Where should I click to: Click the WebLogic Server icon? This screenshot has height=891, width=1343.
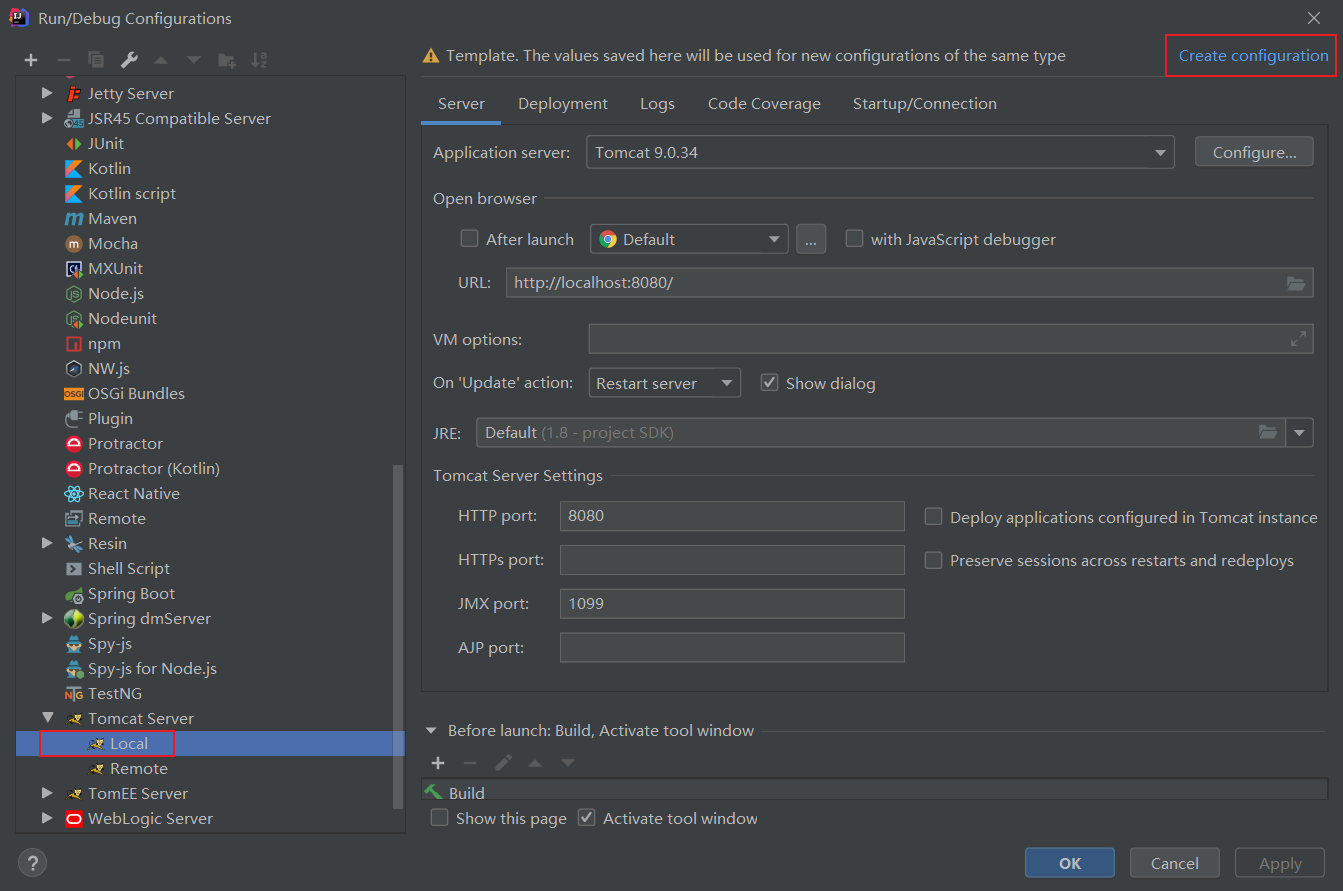coord(74,818)
